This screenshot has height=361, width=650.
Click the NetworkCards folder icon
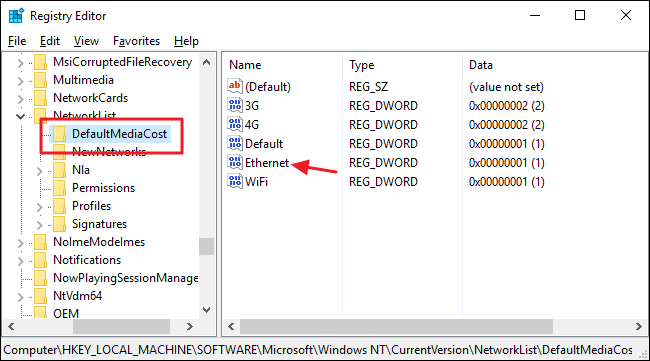[40, 98]
